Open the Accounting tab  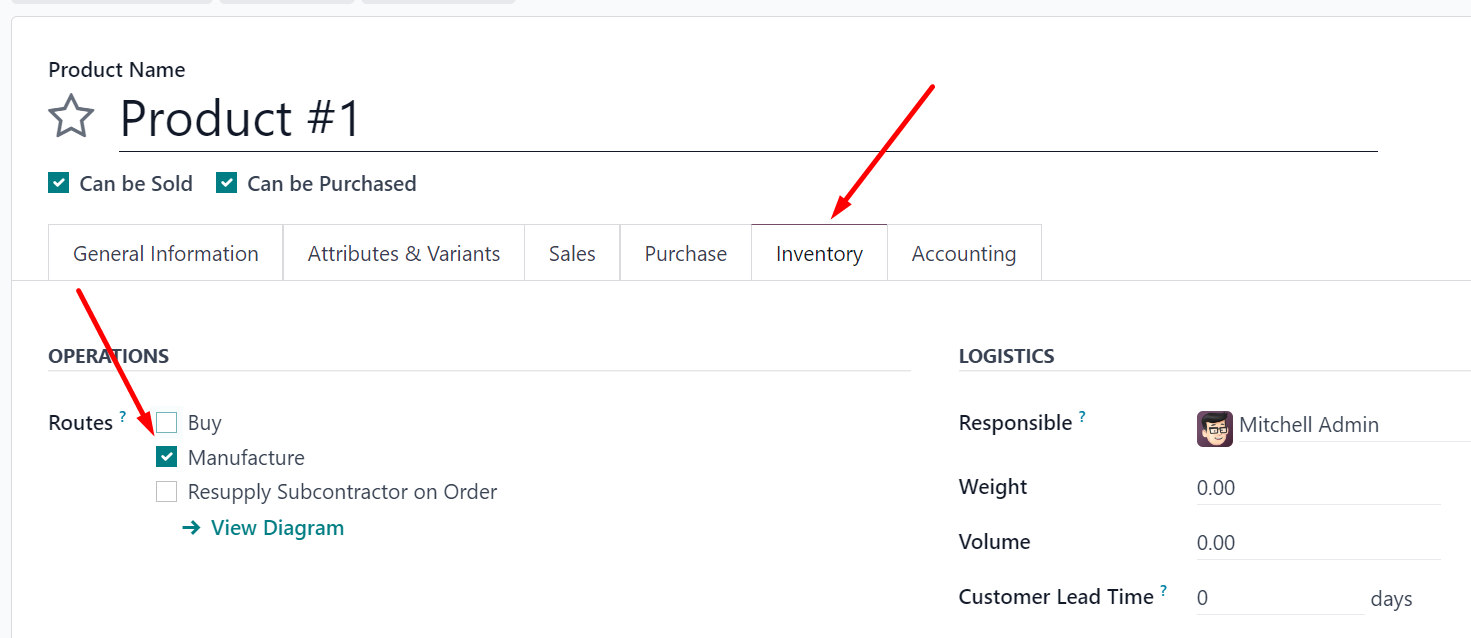pos(964,254)
